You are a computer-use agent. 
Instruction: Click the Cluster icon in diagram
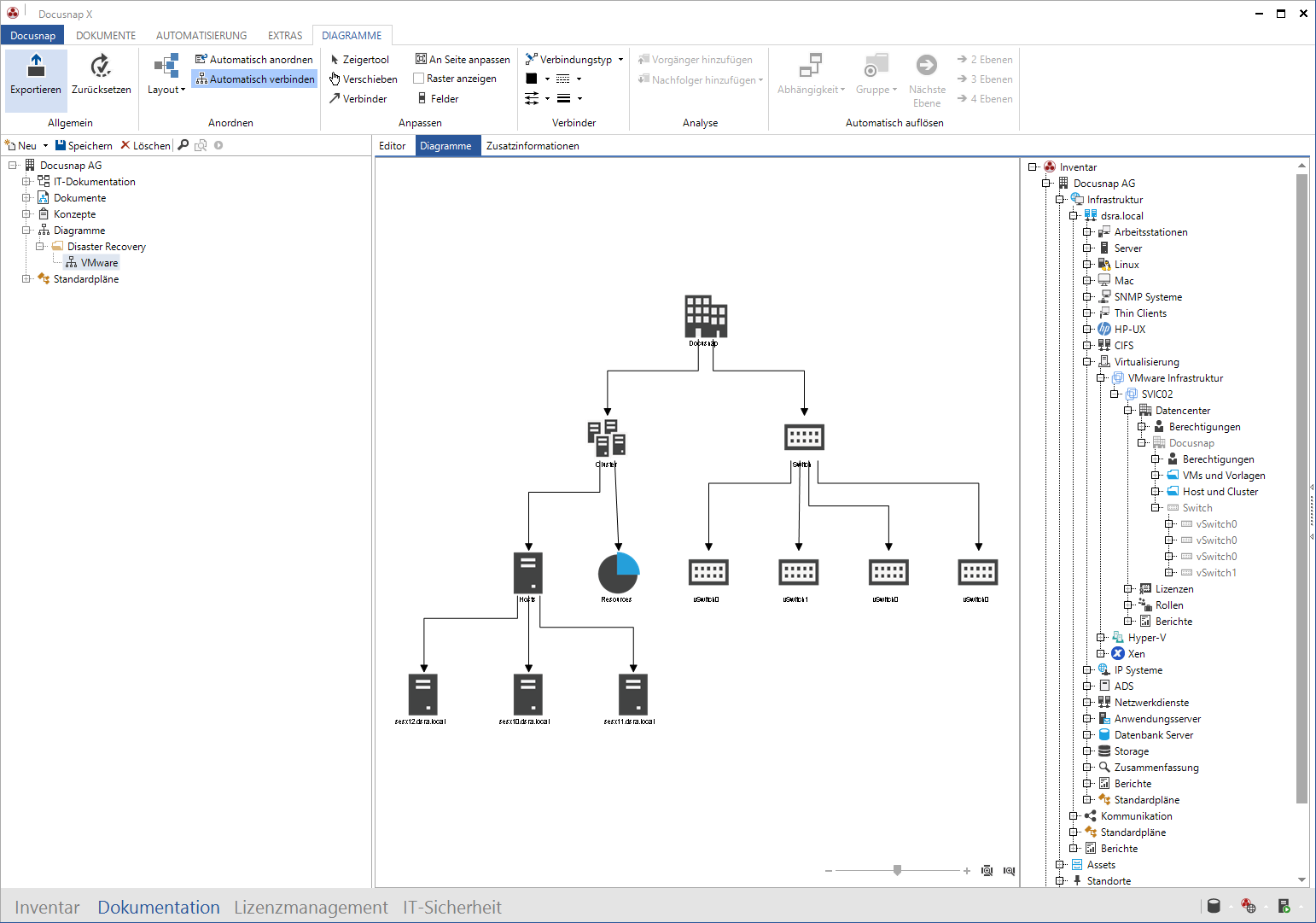(607, 437)
